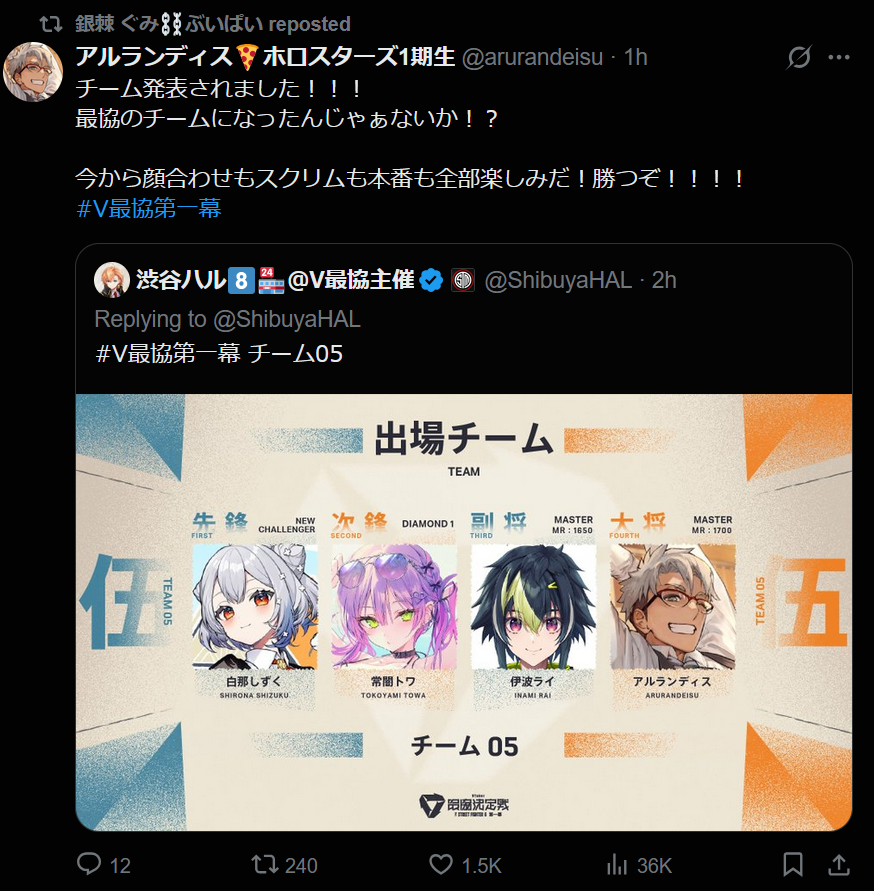Open the reply comment icon
This screenshot has height=891, width=874.
tap(89, 864)
